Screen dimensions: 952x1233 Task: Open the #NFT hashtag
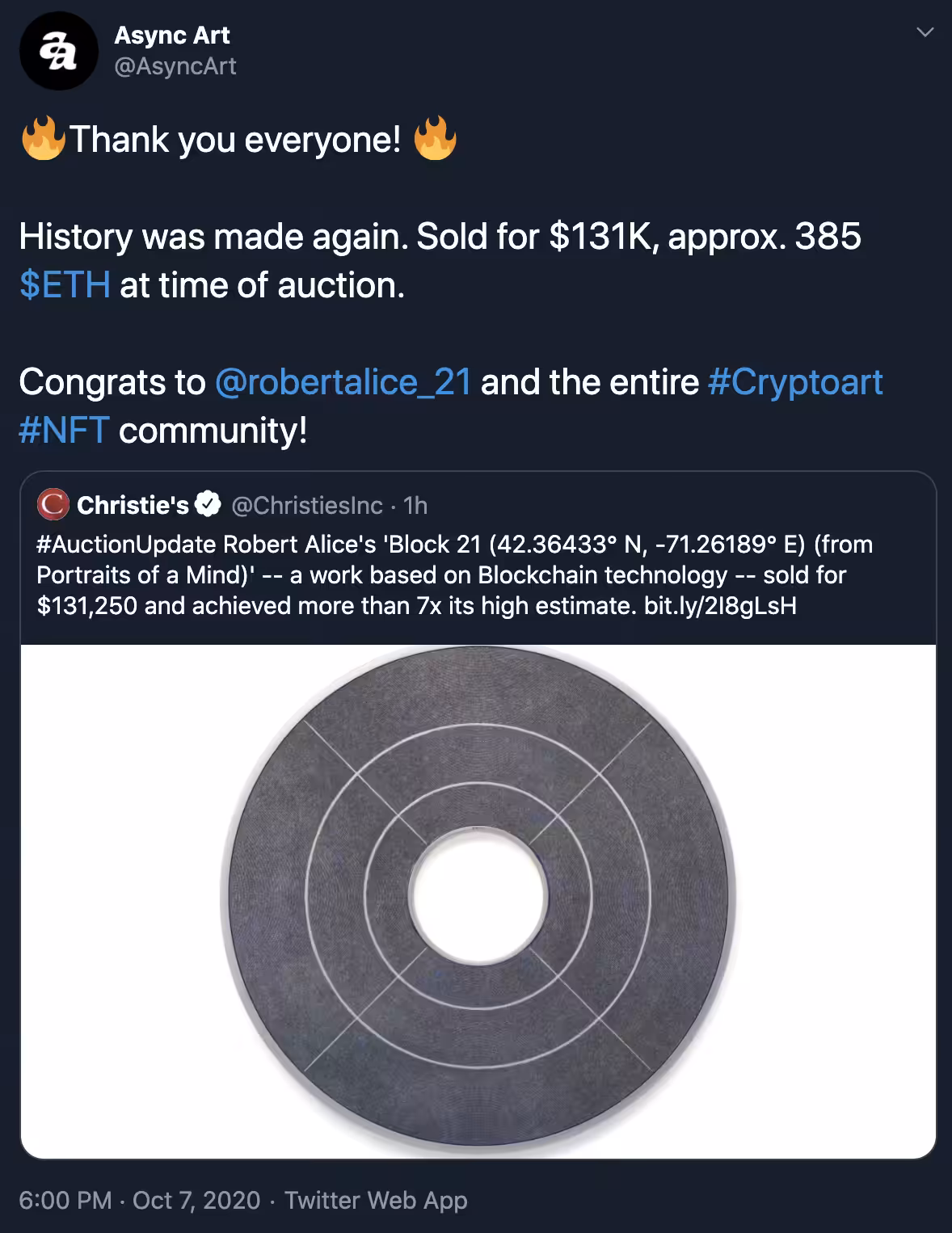tap(64, 430)
